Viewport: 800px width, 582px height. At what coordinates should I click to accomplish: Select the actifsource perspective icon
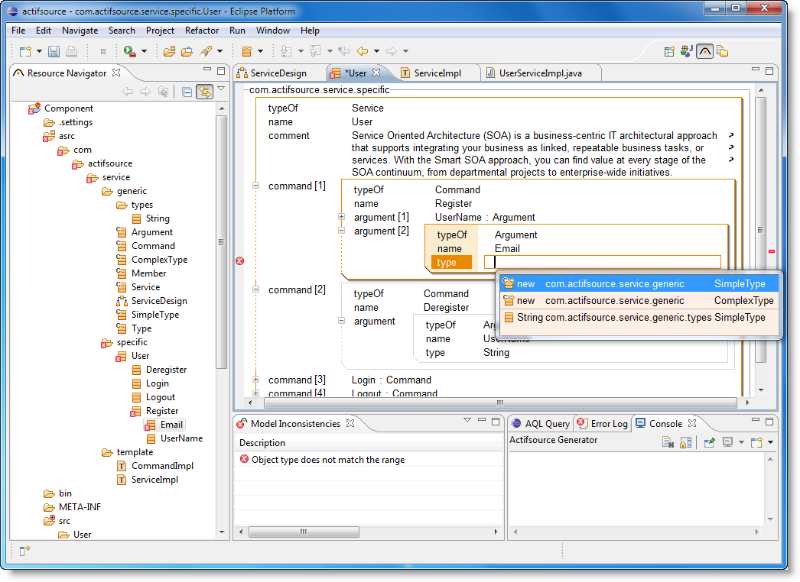(x=705, y=51)
